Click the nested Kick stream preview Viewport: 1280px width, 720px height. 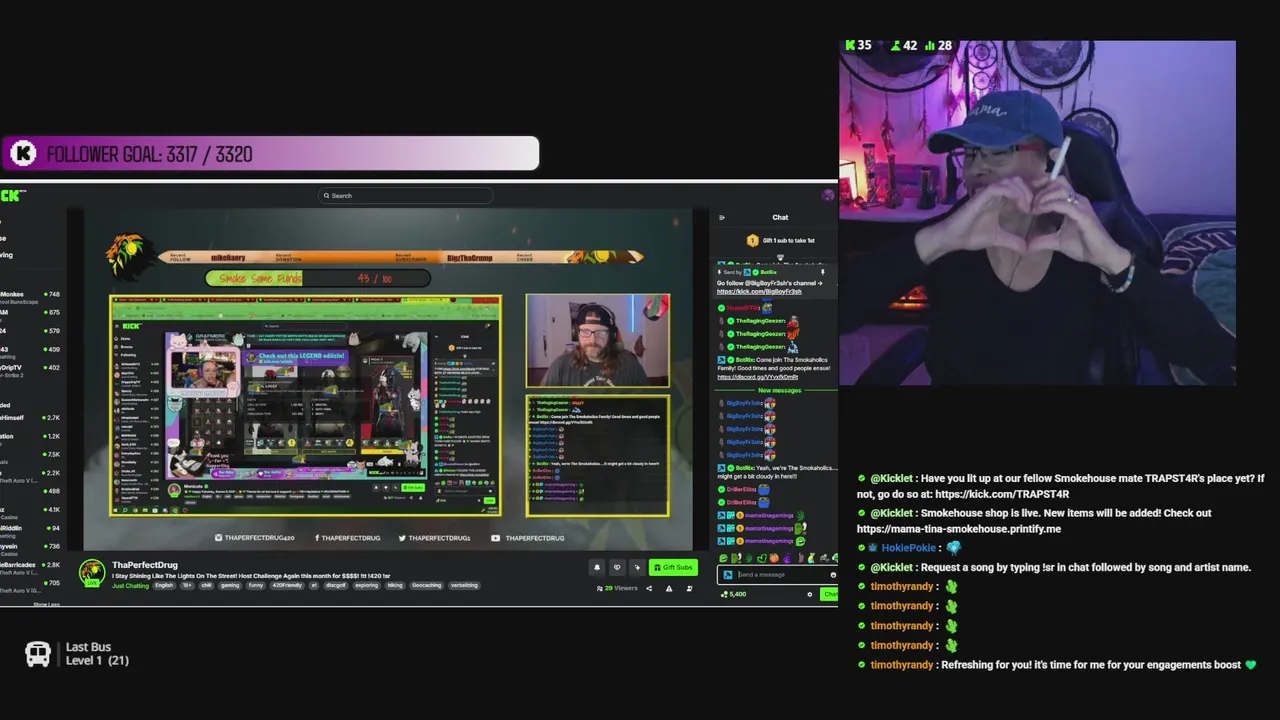tap(305, 405)
